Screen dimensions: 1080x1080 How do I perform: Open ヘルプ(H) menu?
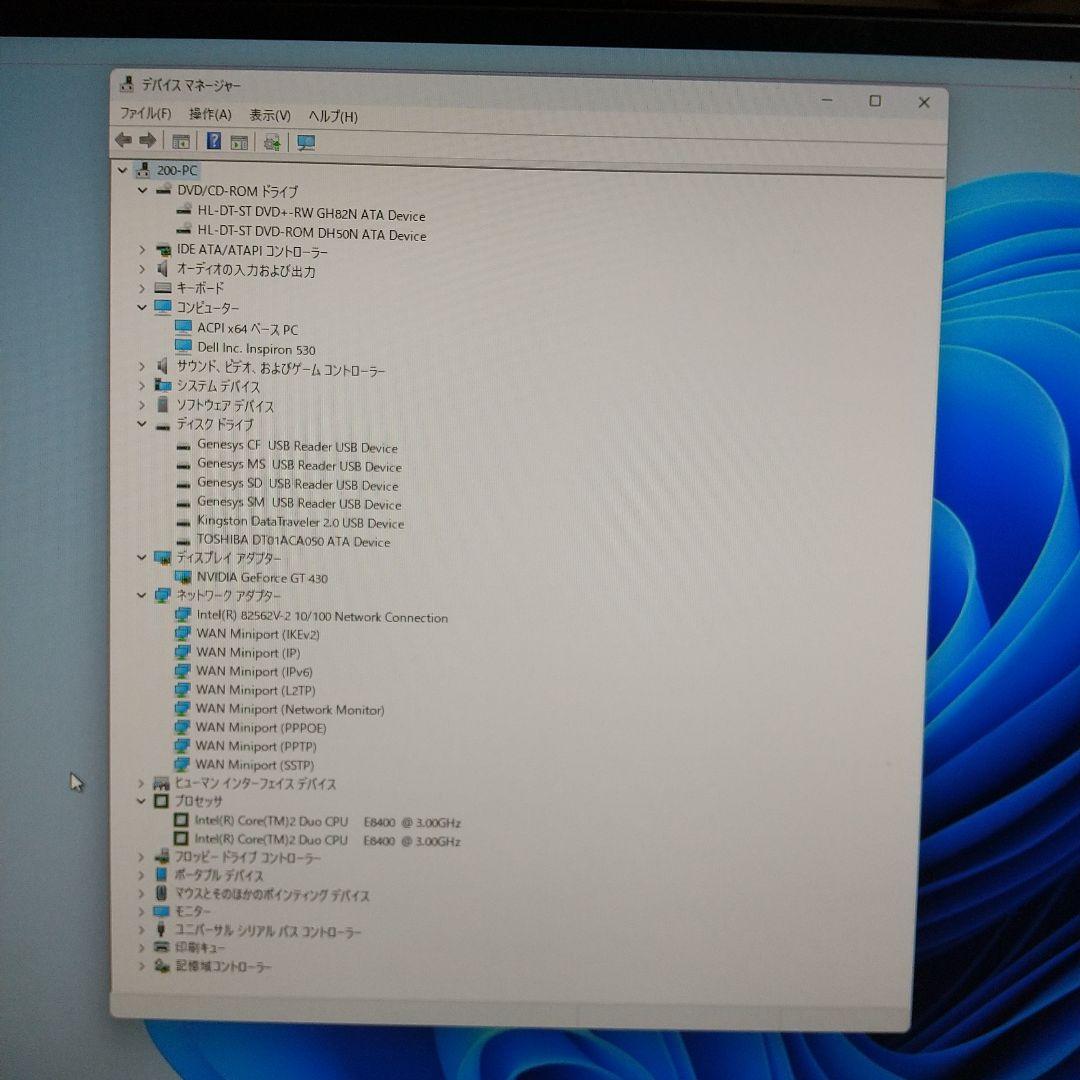click(x=333, y=116)
